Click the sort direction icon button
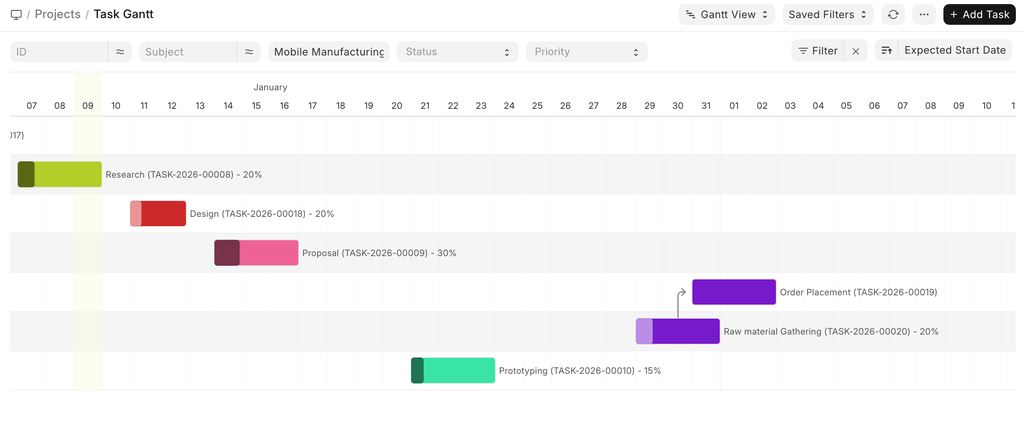The width and height of the screenshot is (1024, 443). [x=886, y=51]
